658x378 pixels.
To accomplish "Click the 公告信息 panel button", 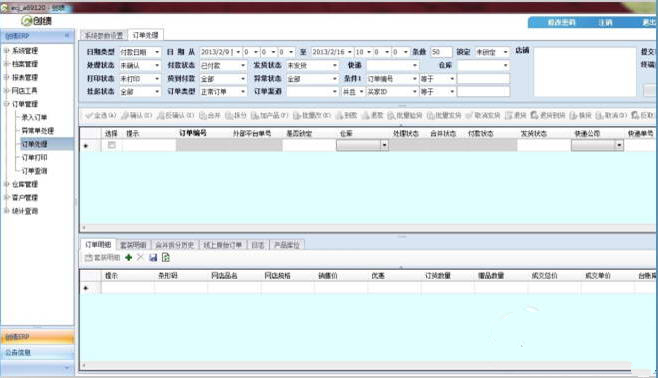I will [37, 353].
